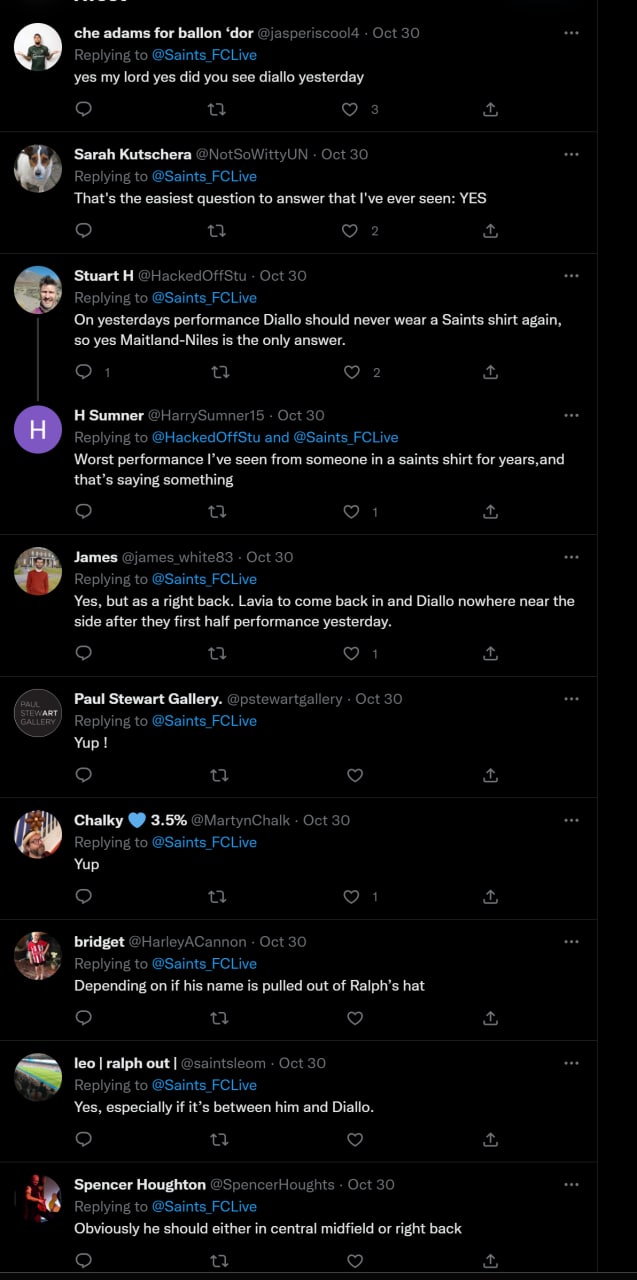Open Spencer Houghton's profile name
The height and width of the screenshot is (1280, 637).
point(139,1184)
